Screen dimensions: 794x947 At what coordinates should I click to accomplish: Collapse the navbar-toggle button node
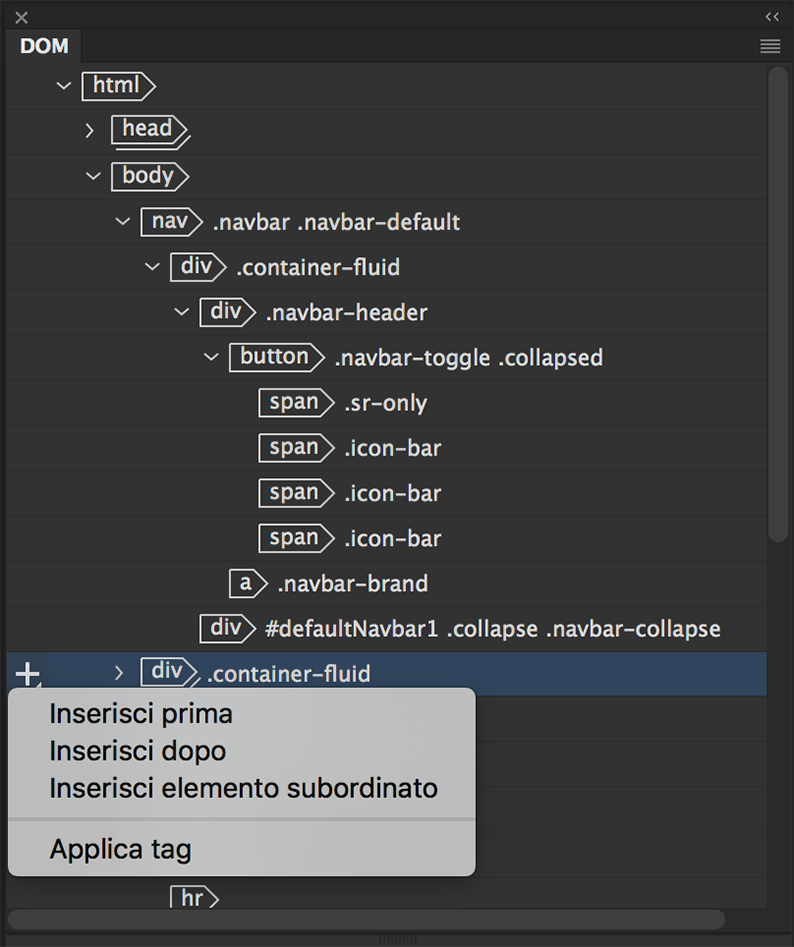(x=211, y=357)
